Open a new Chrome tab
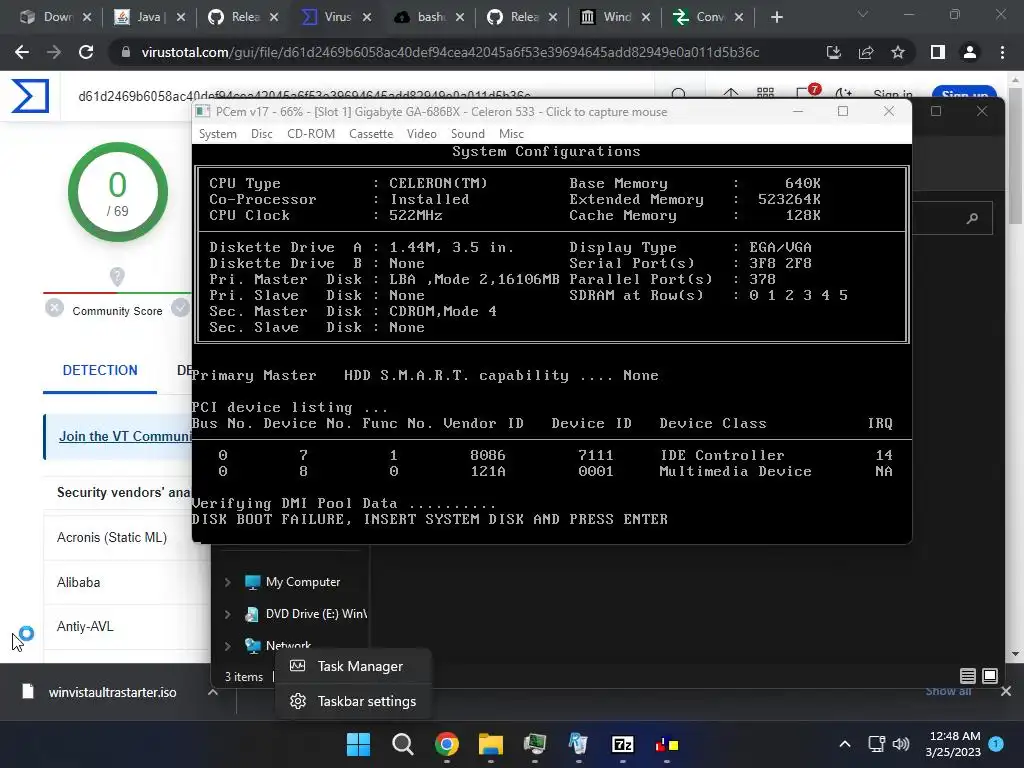Viewport: 1024px width, 768px height. click(776, 17)
